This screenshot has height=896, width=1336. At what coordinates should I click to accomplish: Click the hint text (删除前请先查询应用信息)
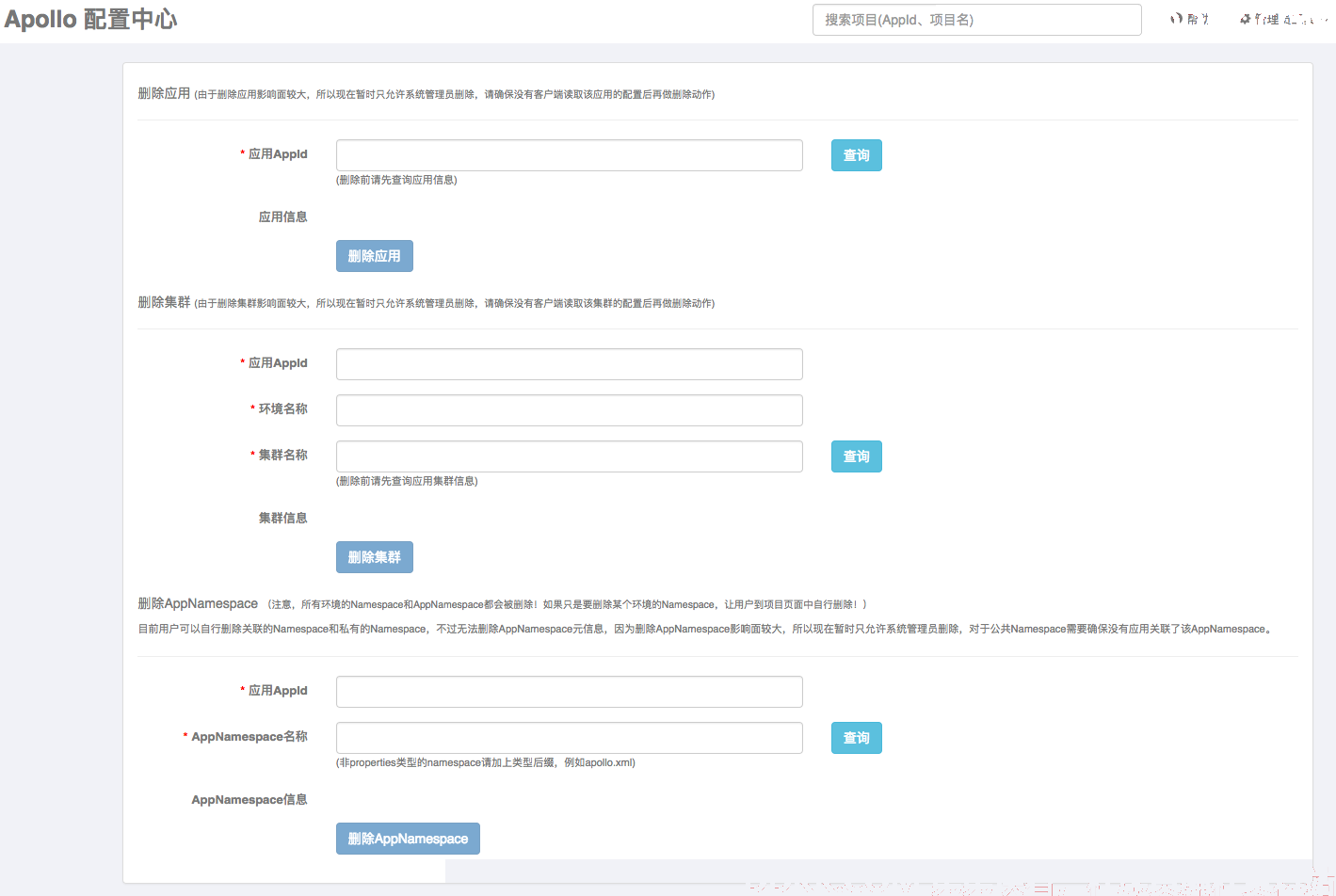tap(396, 180)
